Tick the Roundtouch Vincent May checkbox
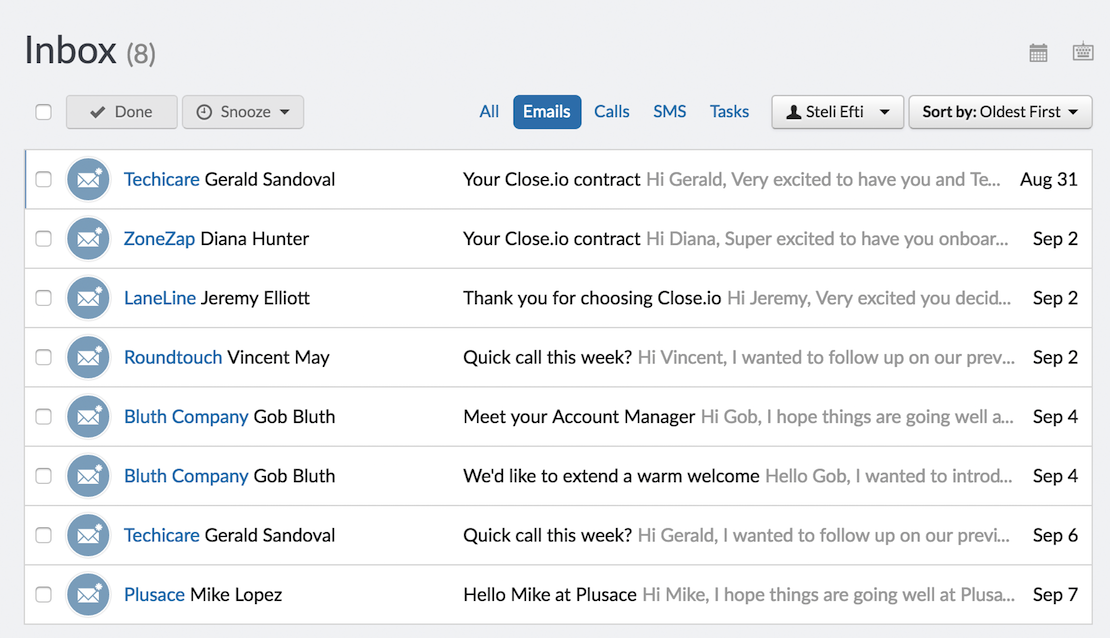This screenshot has height=638, width=1110. coord(43,358)
